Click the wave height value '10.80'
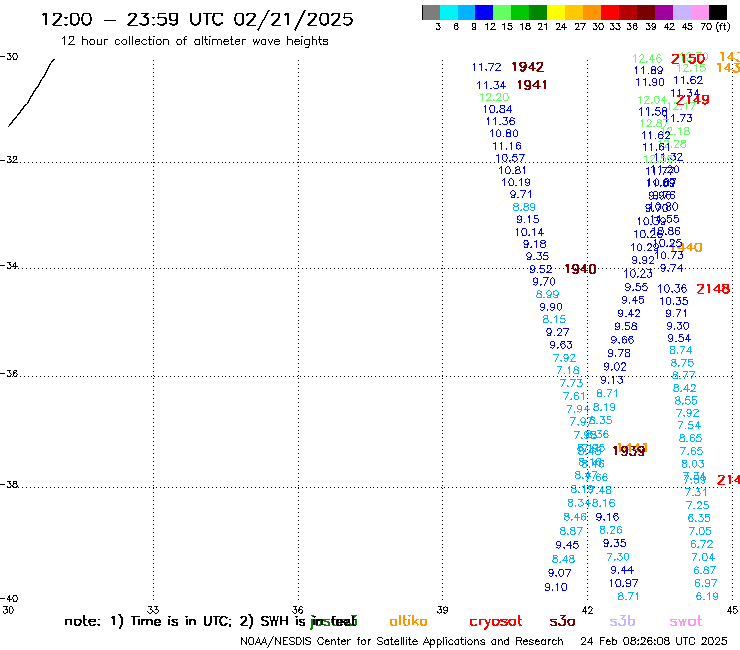Image resolution: width=740 pixels, height=650 pixels. (504, 134)
